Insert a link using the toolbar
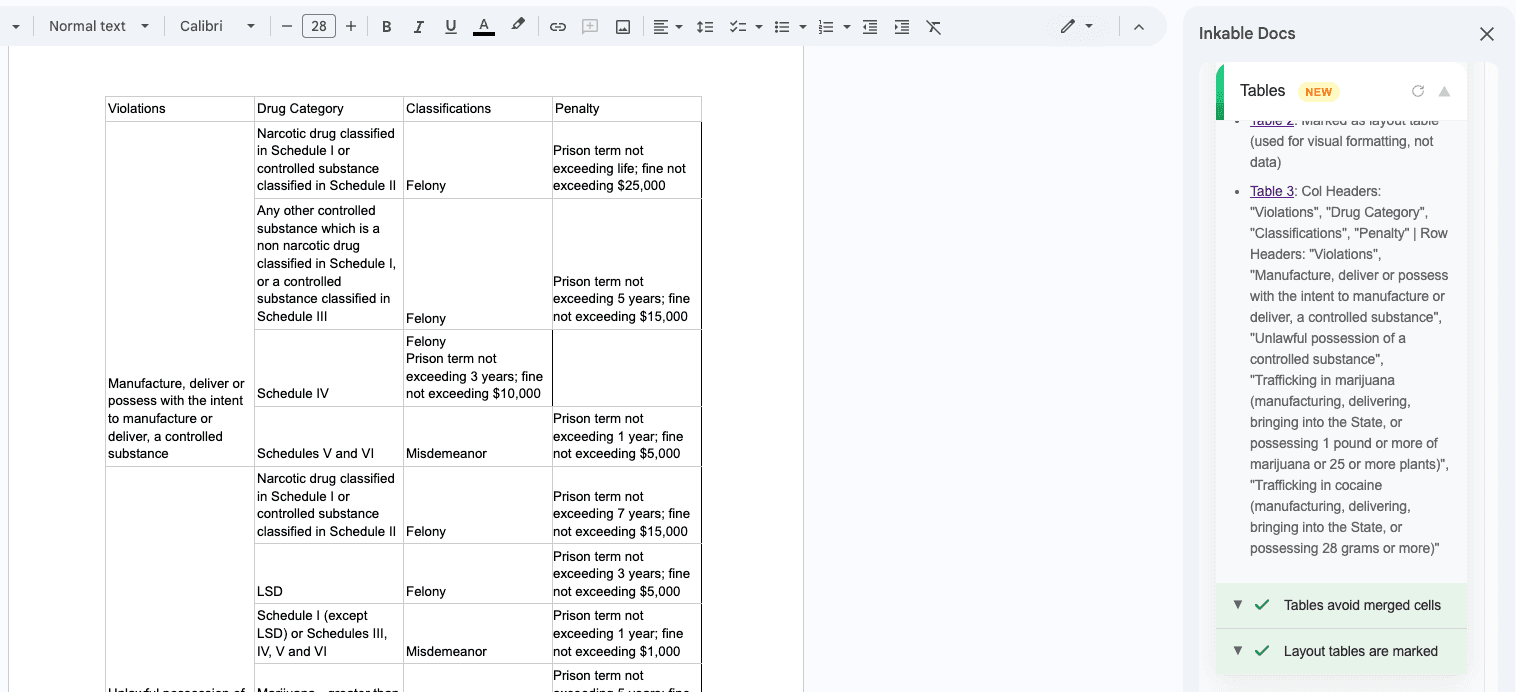The image size is (1516, 692). point(557,27)
